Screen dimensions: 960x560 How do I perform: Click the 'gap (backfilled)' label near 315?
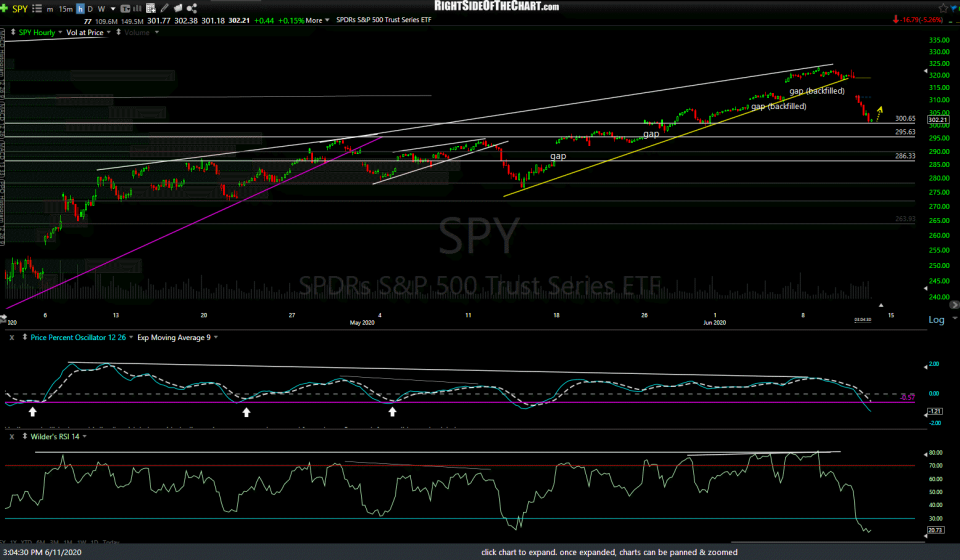click(x=817, y=91)
